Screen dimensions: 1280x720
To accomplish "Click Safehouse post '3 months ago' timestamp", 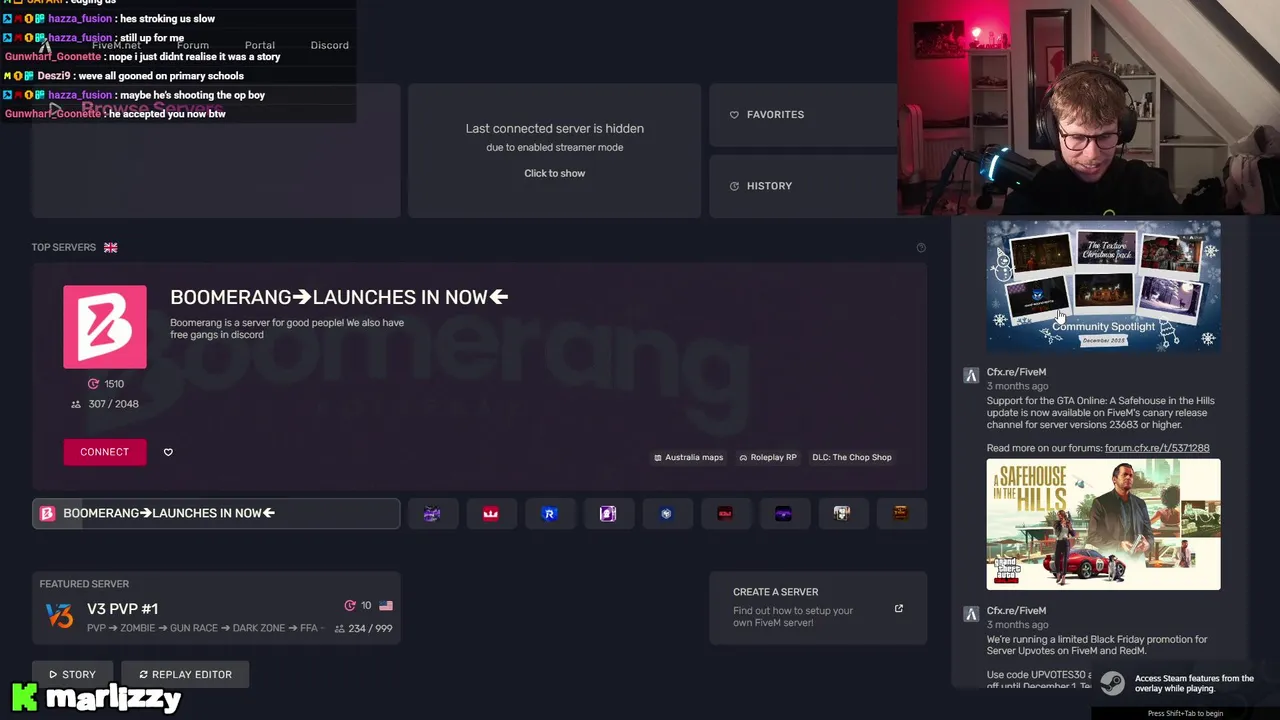I will click(1018, 386).
